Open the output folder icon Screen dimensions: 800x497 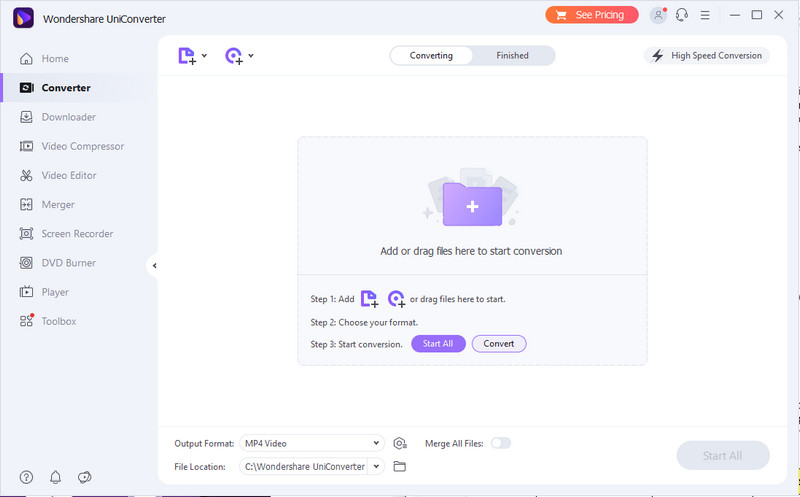coord(400,466)
